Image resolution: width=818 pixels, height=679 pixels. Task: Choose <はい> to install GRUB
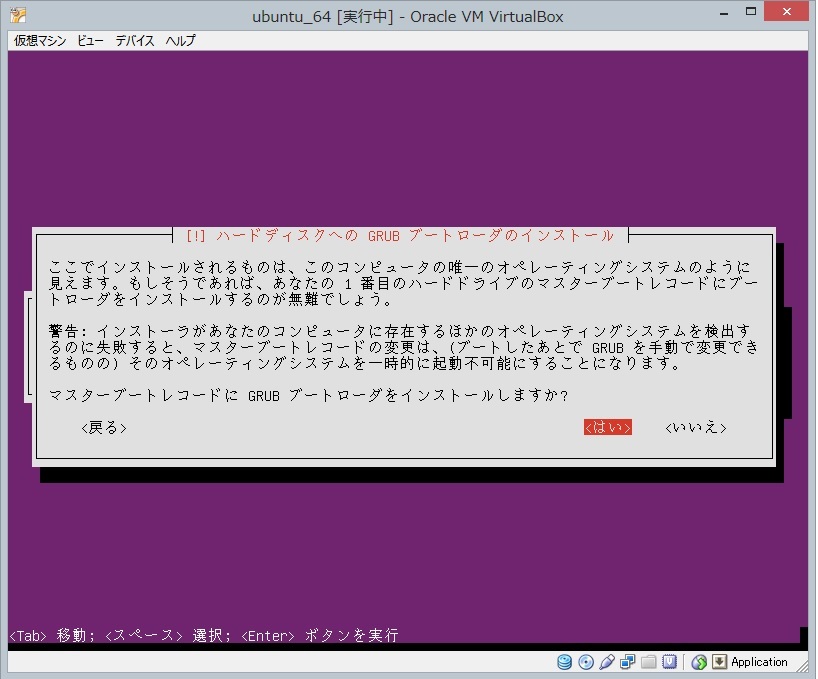tap(608, 427)
